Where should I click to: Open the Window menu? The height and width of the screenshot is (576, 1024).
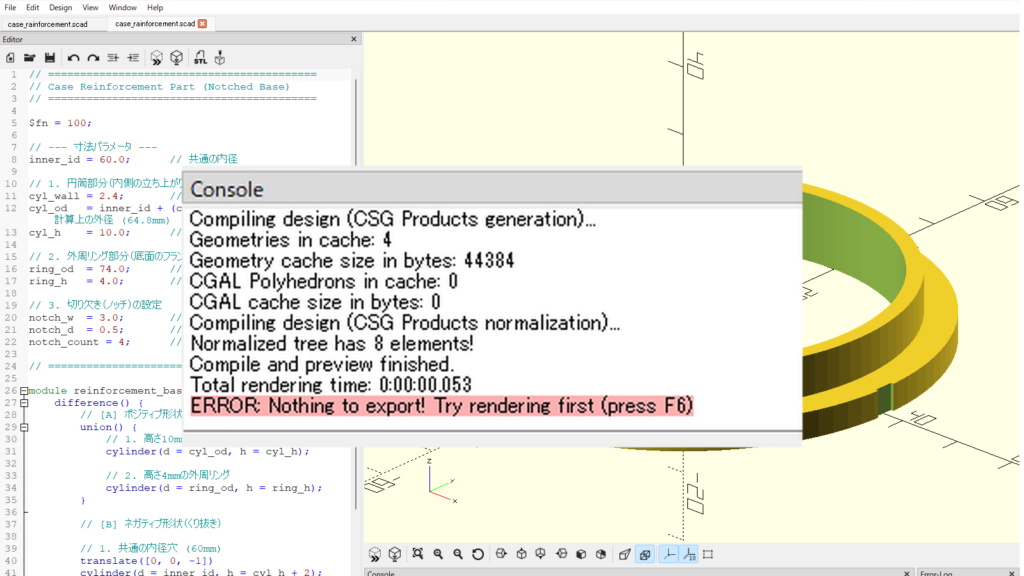tap(122, 7)
